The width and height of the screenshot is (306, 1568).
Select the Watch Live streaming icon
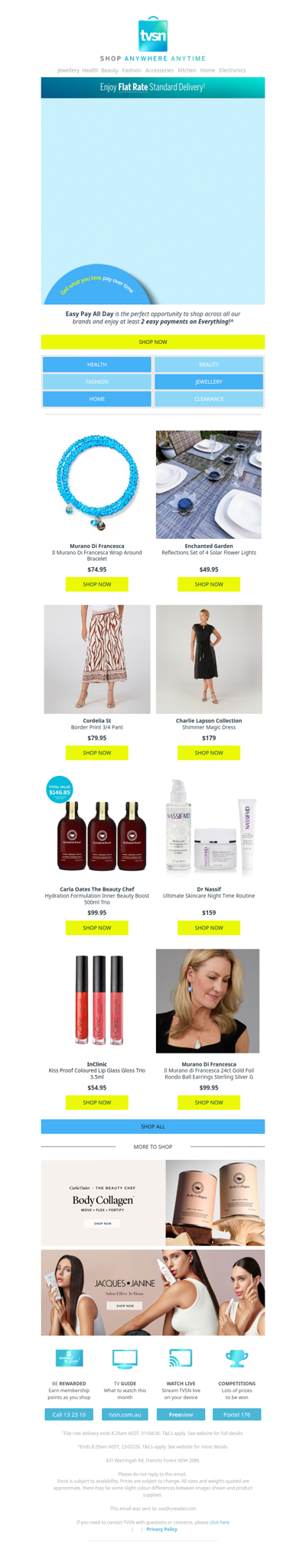pos(181,1358)
